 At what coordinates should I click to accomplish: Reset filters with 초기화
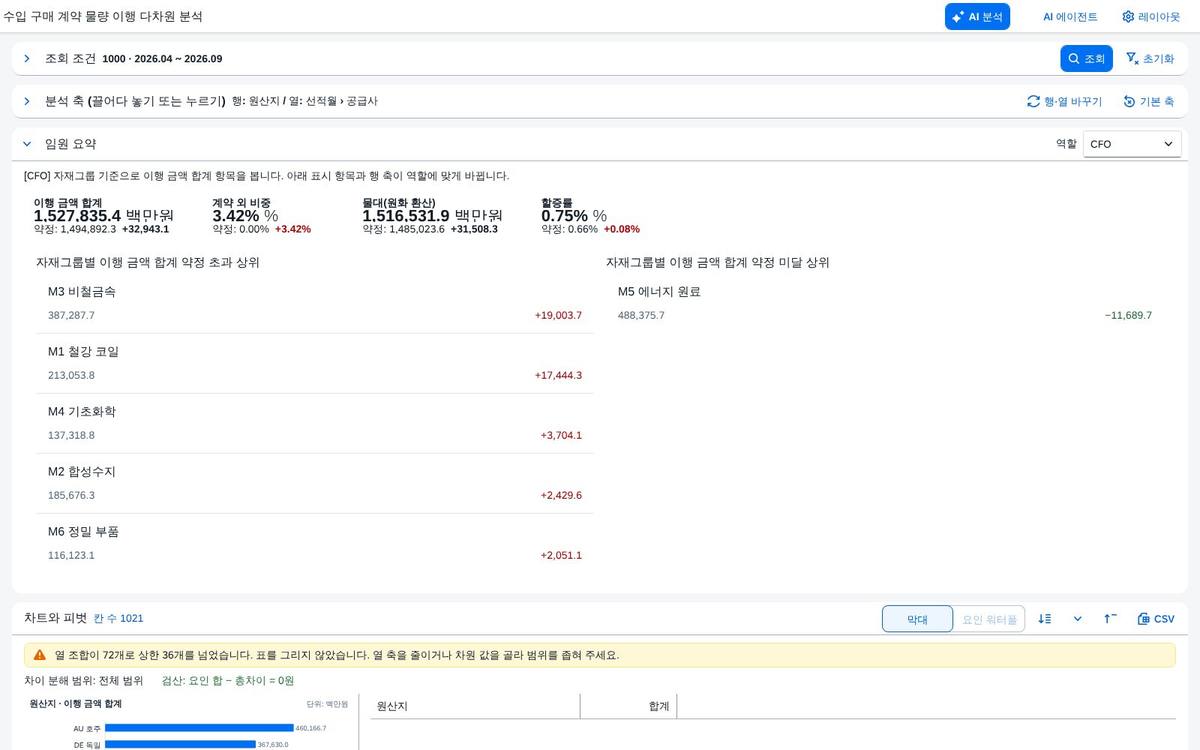tap(1150, 59)
